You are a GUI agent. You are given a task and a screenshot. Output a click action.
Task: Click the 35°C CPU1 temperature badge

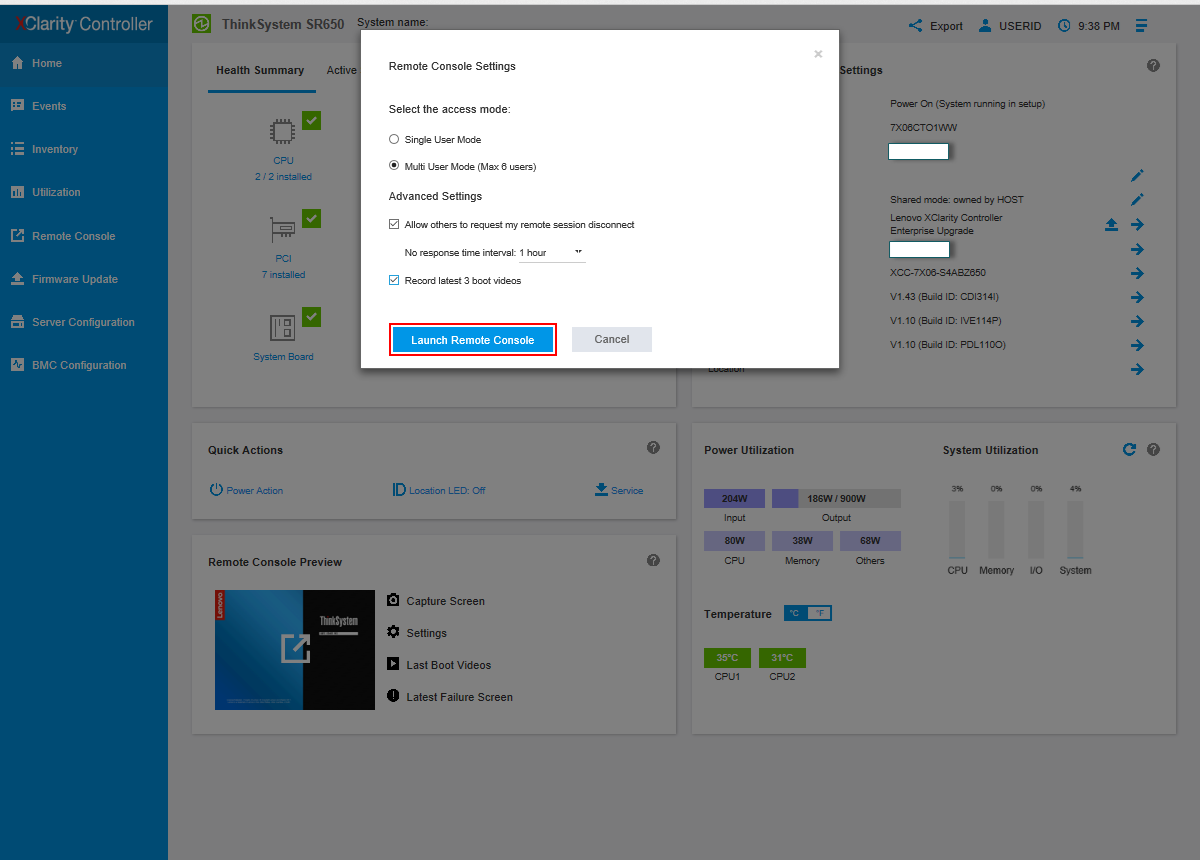(727, 658)
